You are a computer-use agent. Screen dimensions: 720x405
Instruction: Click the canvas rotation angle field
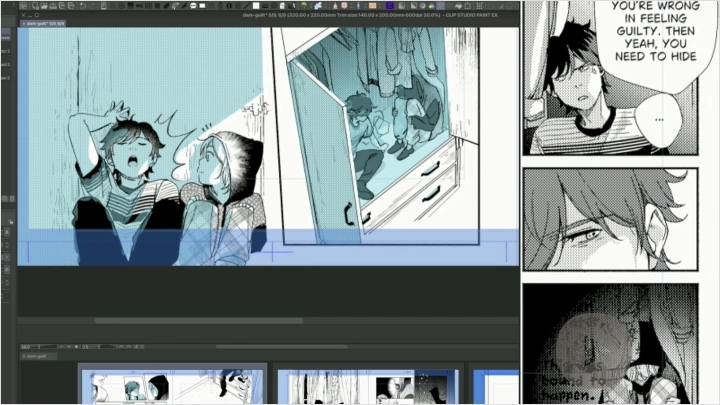tap(85, 347)
